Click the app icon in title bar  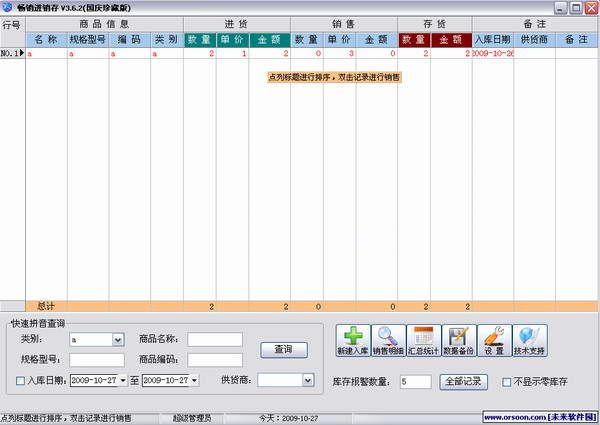pyautogui.click(x=8, y=7)
